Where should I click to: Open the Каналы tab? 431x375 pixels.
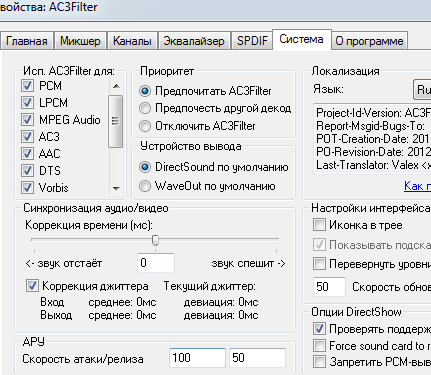(132, 41)
